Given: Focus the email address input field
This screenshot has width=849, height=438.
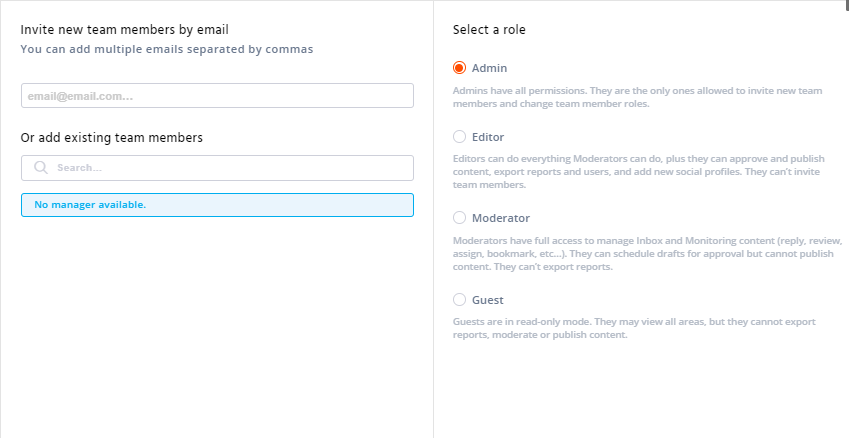Looking at the screenshot, I should (x=217, y=96).
